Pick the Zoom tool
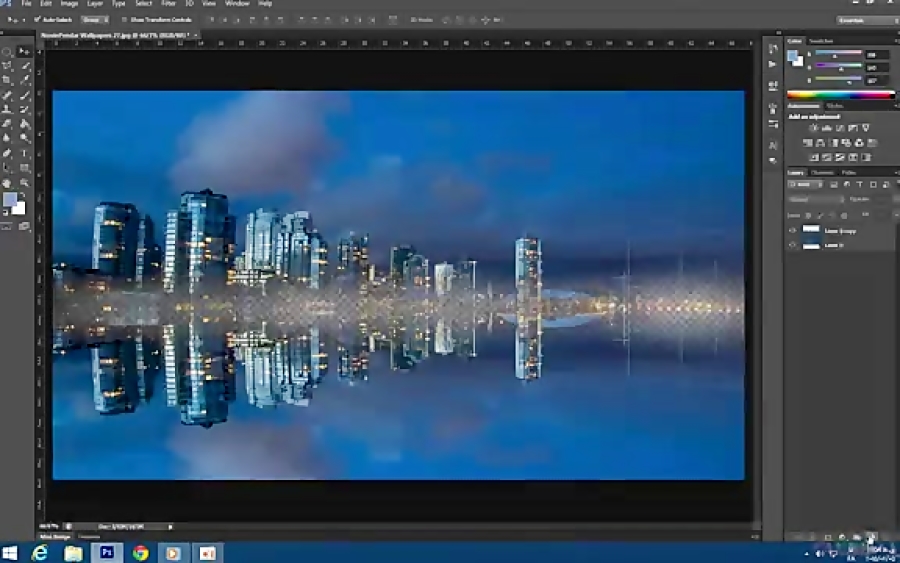The height and width of the screenshot is (563, 900). click(25, 183)
